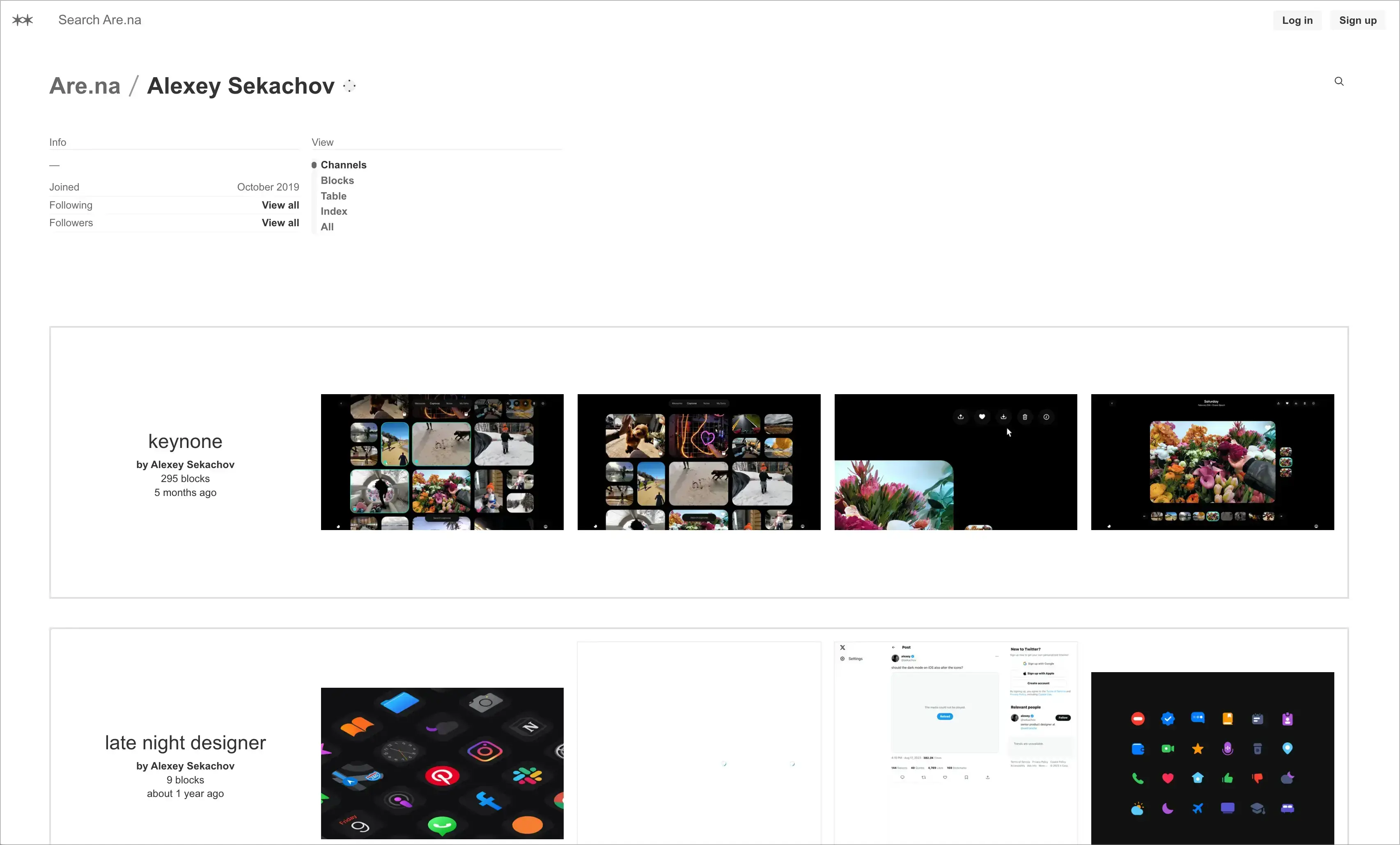
Task: Select the All view option
Action: click(x=327, y=227)
